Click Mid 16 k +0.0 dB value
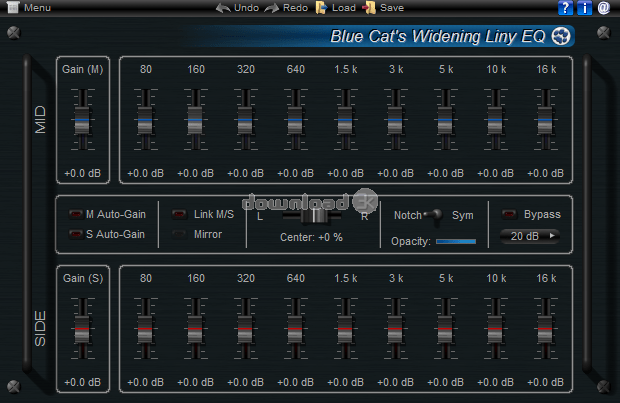 [x=546, y=173]
